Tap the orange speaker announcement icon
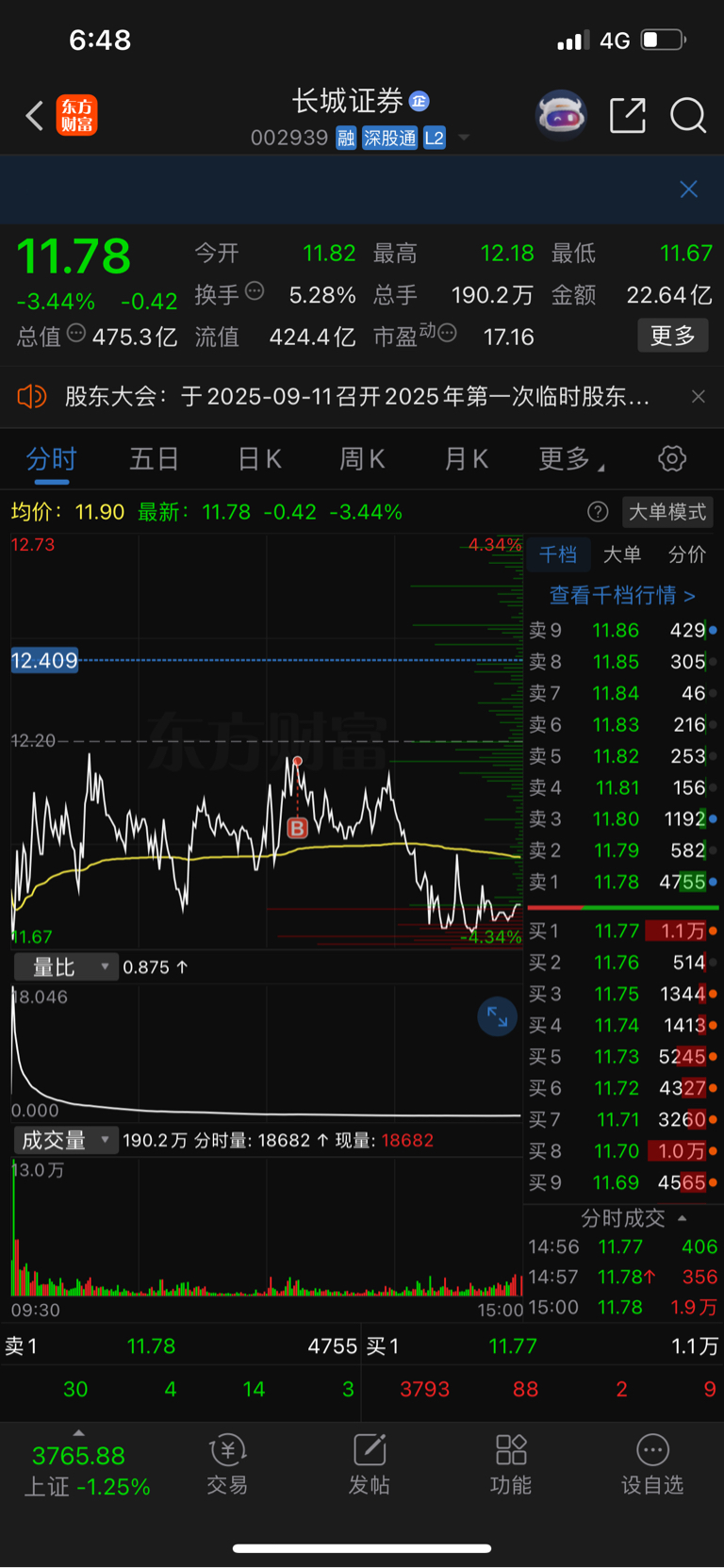 pos(31,397)
